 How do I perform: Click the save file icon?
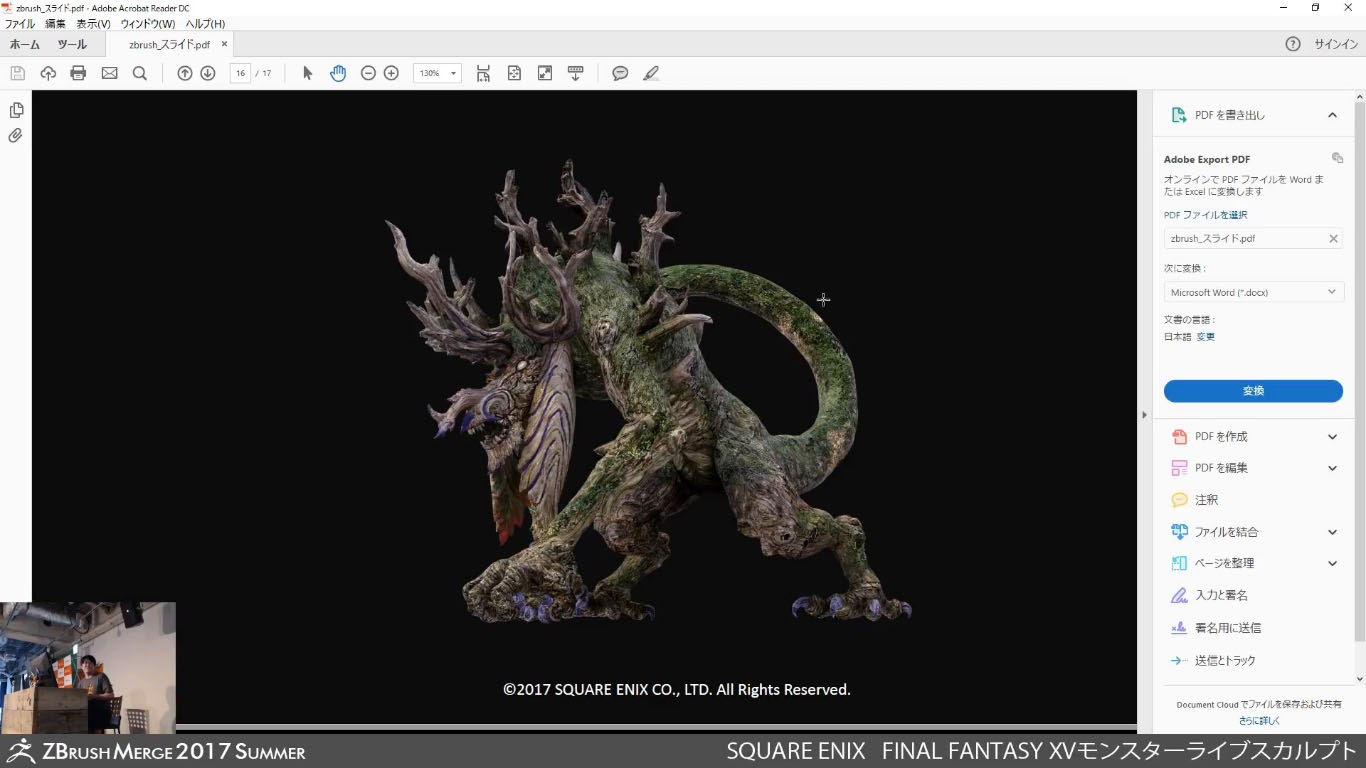[x=17, y=73]
